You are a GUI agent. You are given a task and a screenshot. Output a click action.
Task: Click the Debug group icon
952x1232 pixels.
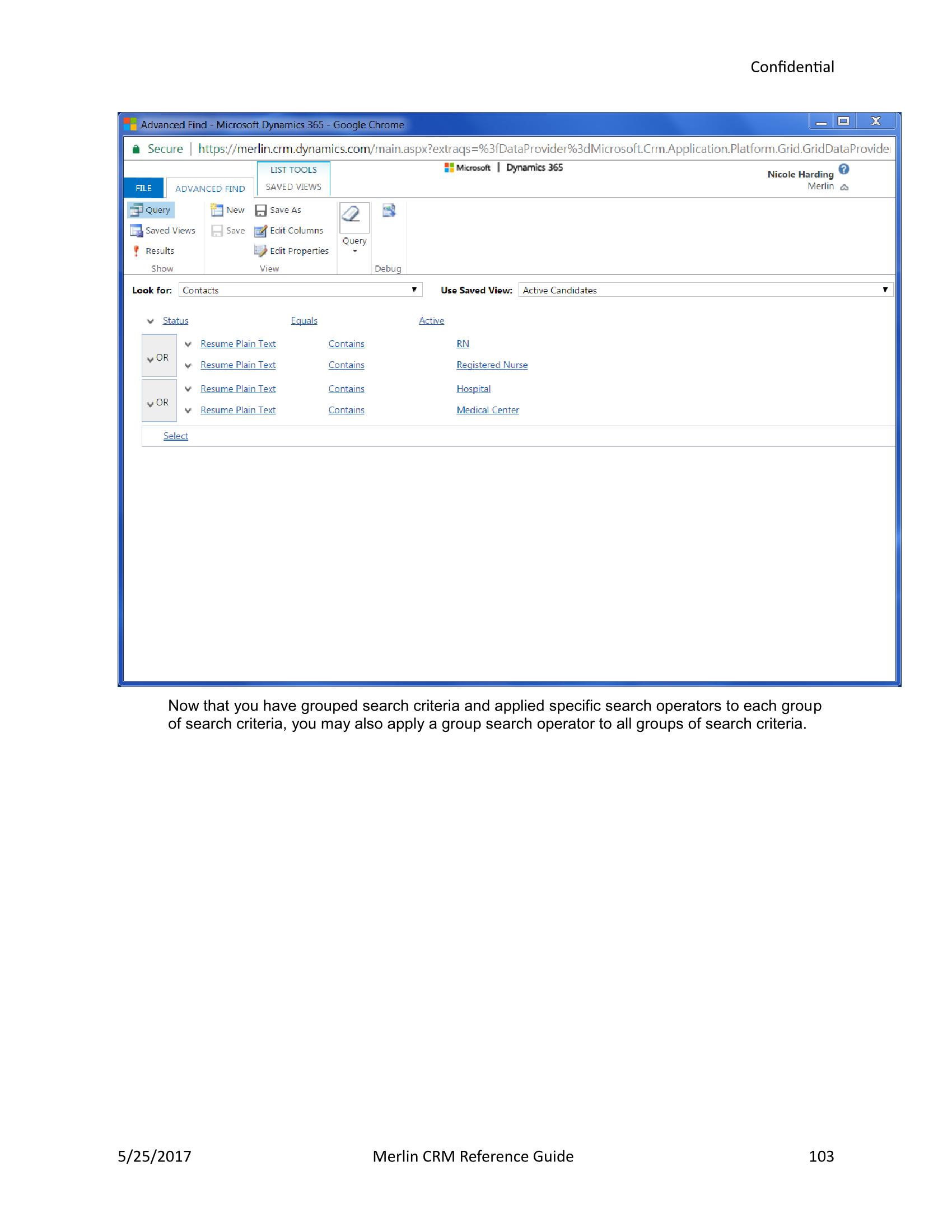tap(389, 210)
